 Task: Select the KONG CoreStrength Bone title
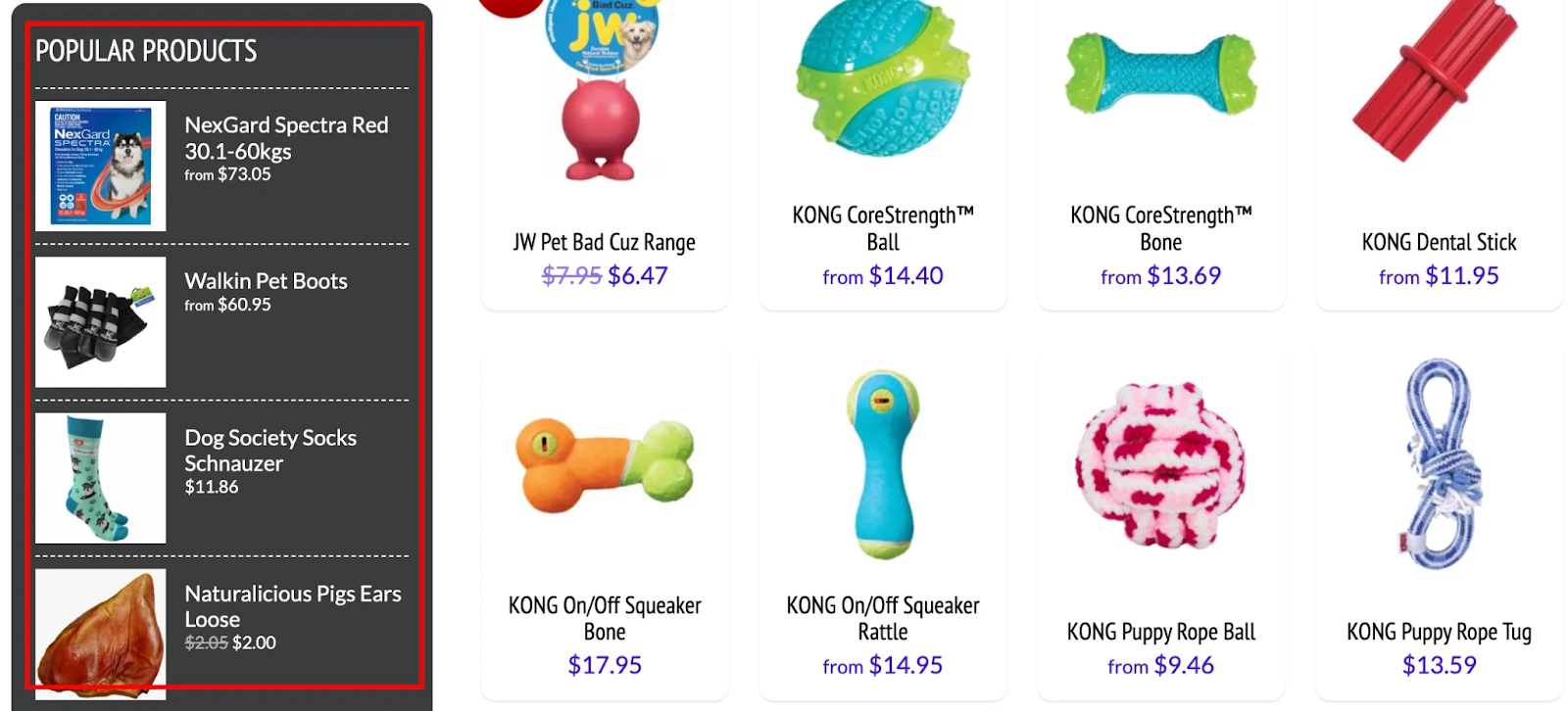(1161, 228)
